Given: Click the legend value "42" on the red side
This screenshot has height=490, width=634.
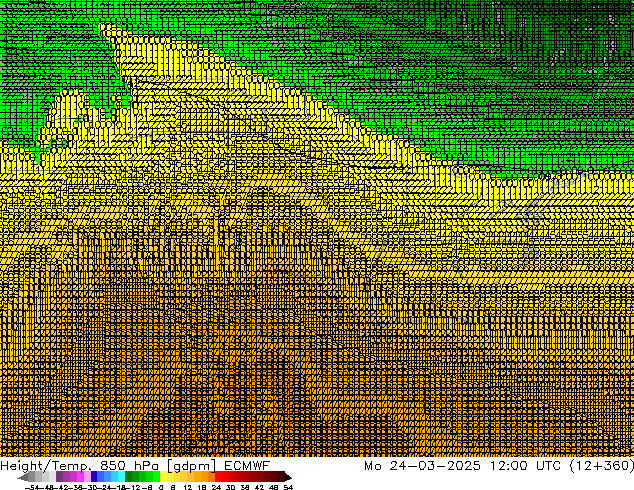Looking at the screenshot, I should [259, 487].
